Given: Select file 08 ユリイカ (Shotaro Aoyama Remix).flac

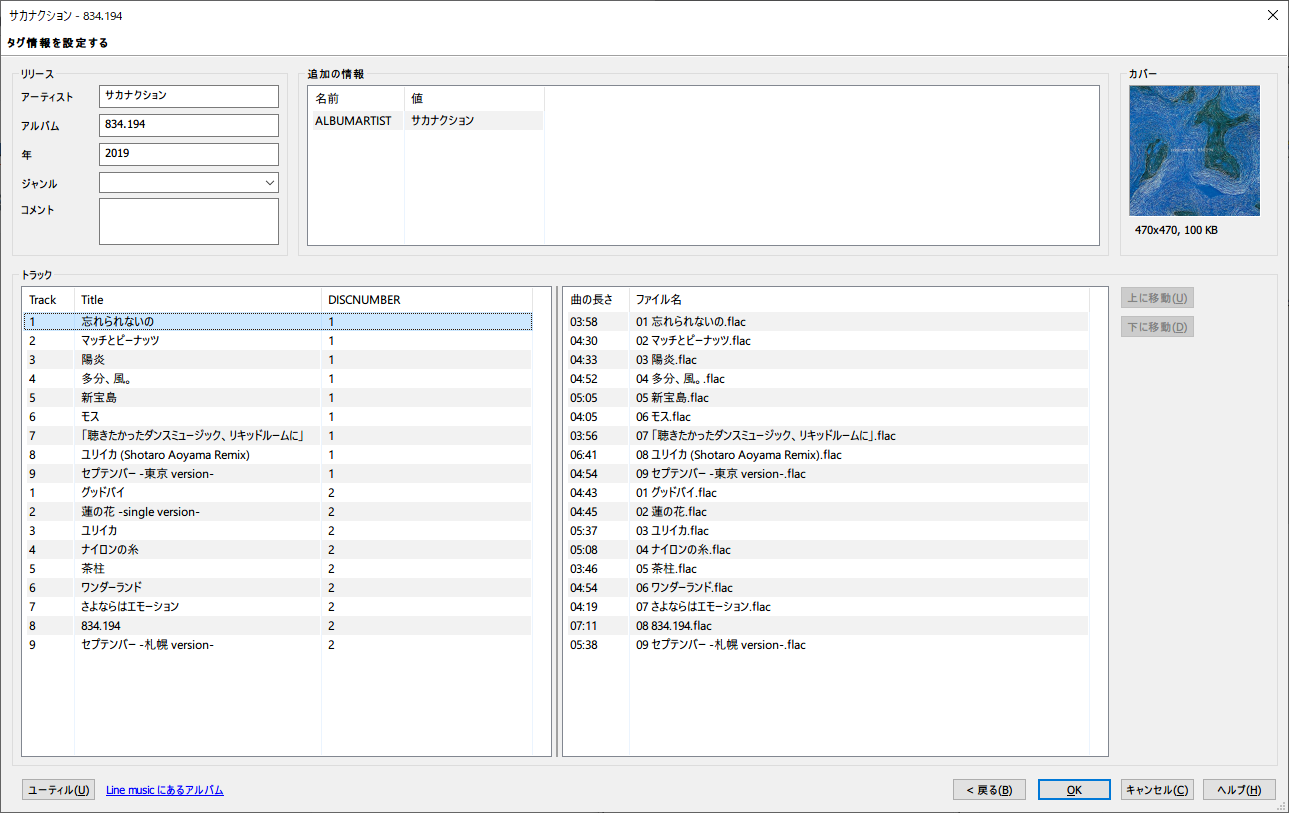Looking at the screenshot, I should click(x=739, y=455).
